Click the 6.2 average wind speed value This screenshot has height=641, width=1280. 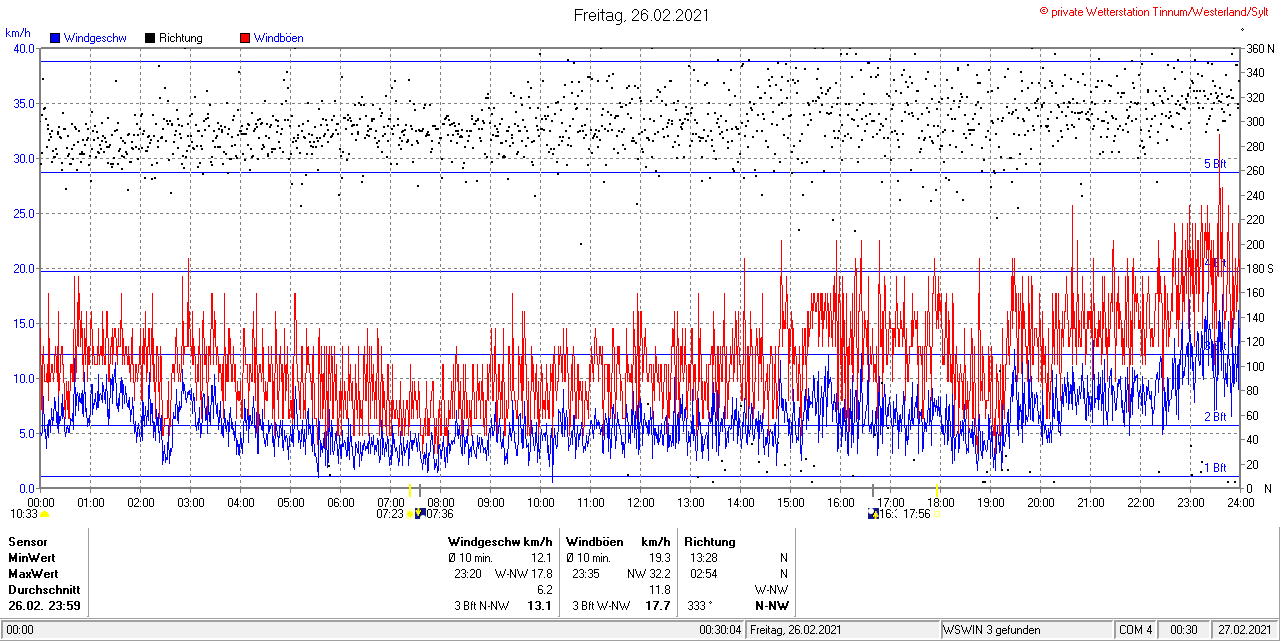click(545, 590)
